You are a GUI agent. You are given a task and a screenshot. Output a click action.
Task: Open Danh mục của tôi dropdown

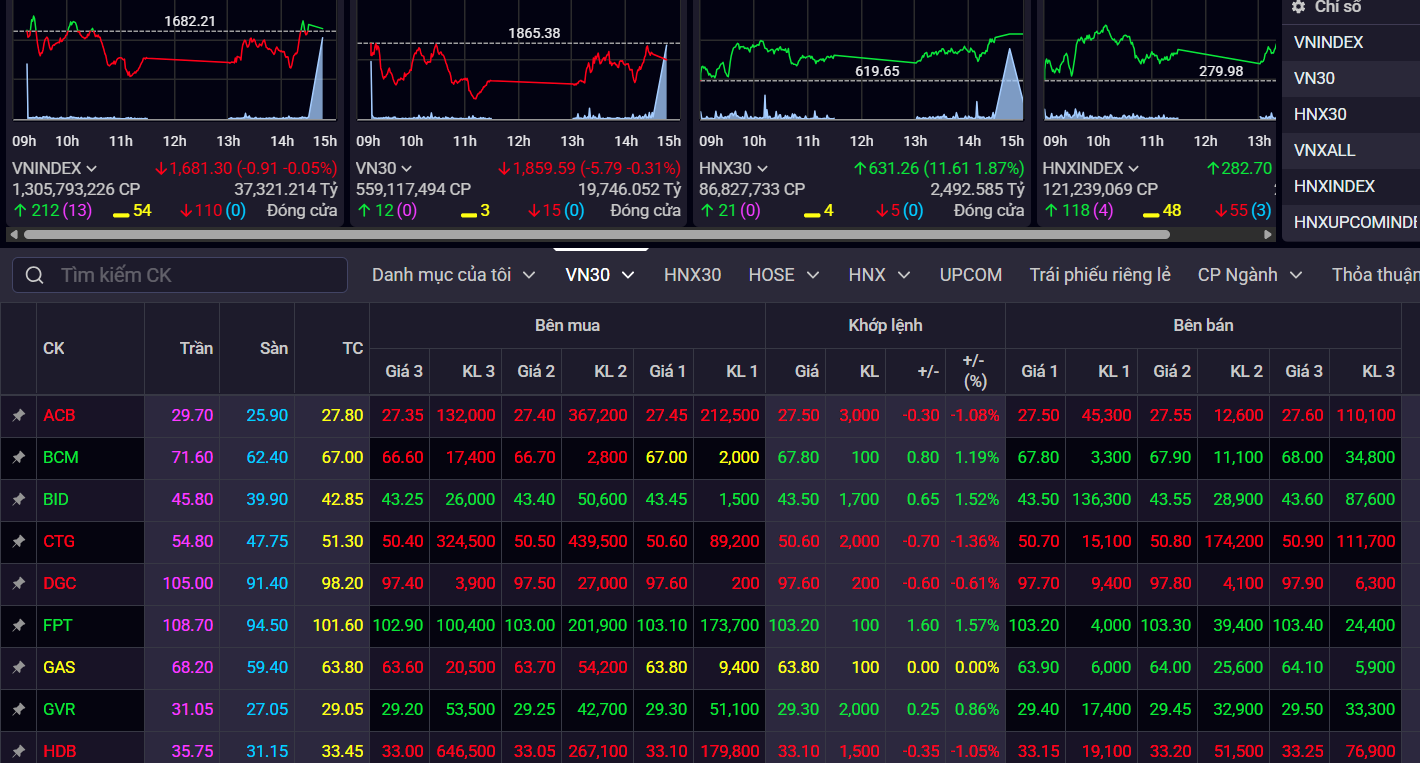(x=454, y=274)
